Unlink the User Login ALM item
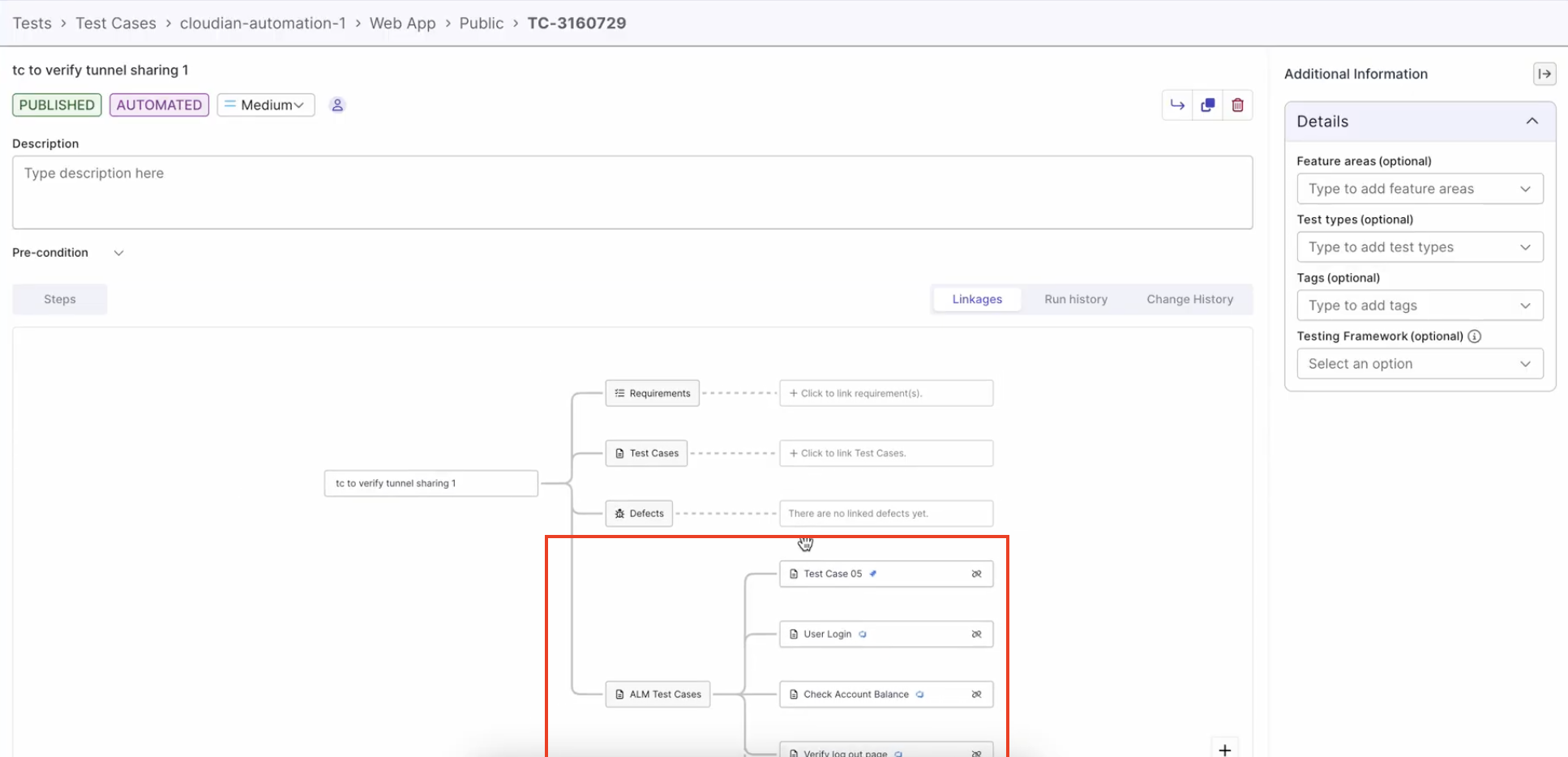The width and height of the screenshot is (1568, 757). coord(976,635)
